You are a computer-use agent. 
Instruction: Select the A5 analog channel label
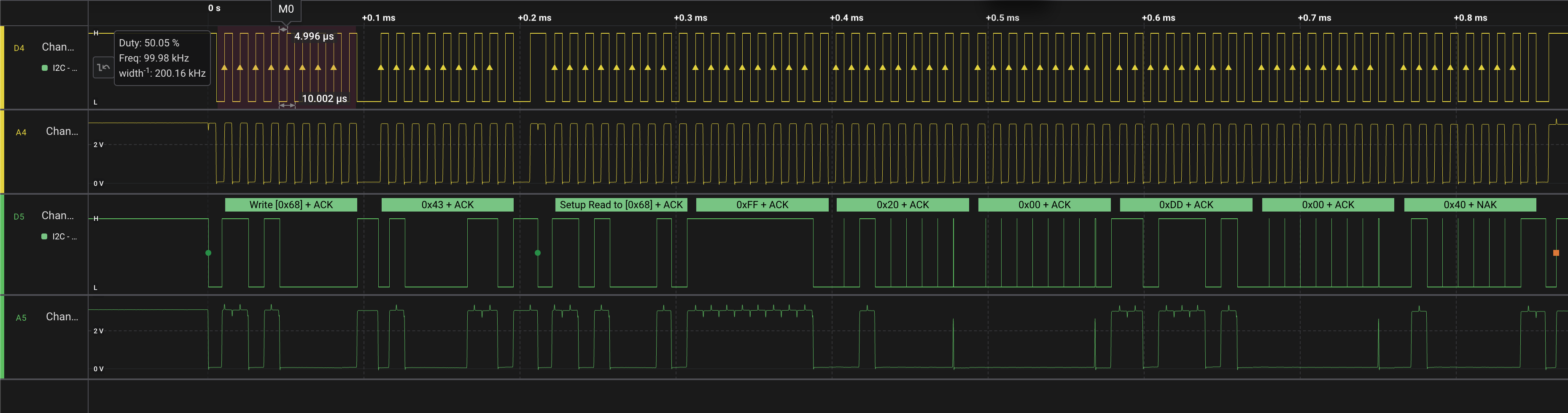(22, 317)
